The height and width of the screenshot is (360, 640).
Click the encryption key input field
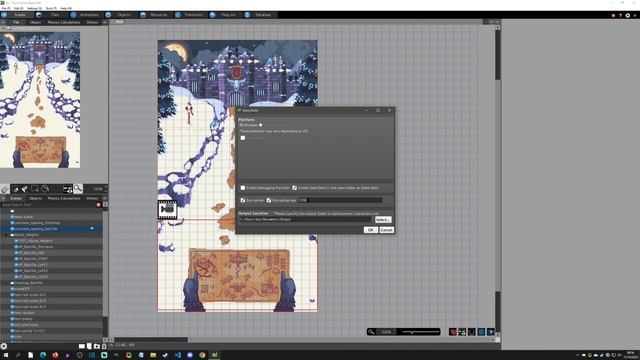click(x=340, y=200)
